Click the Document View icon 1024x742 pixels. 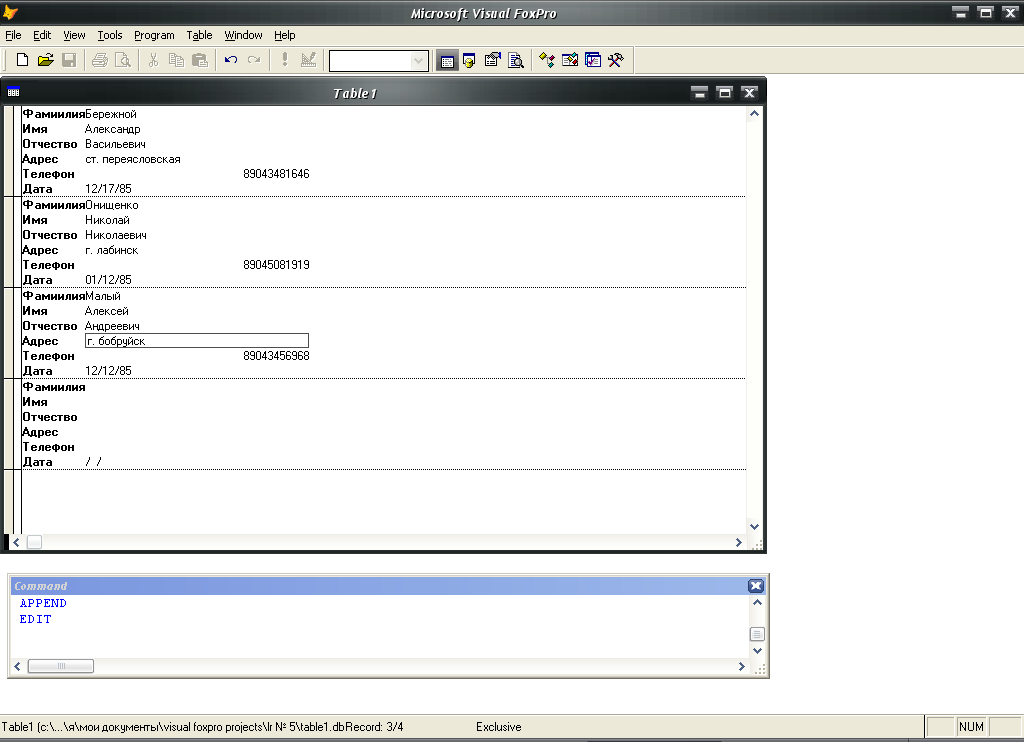pos(516,61)
